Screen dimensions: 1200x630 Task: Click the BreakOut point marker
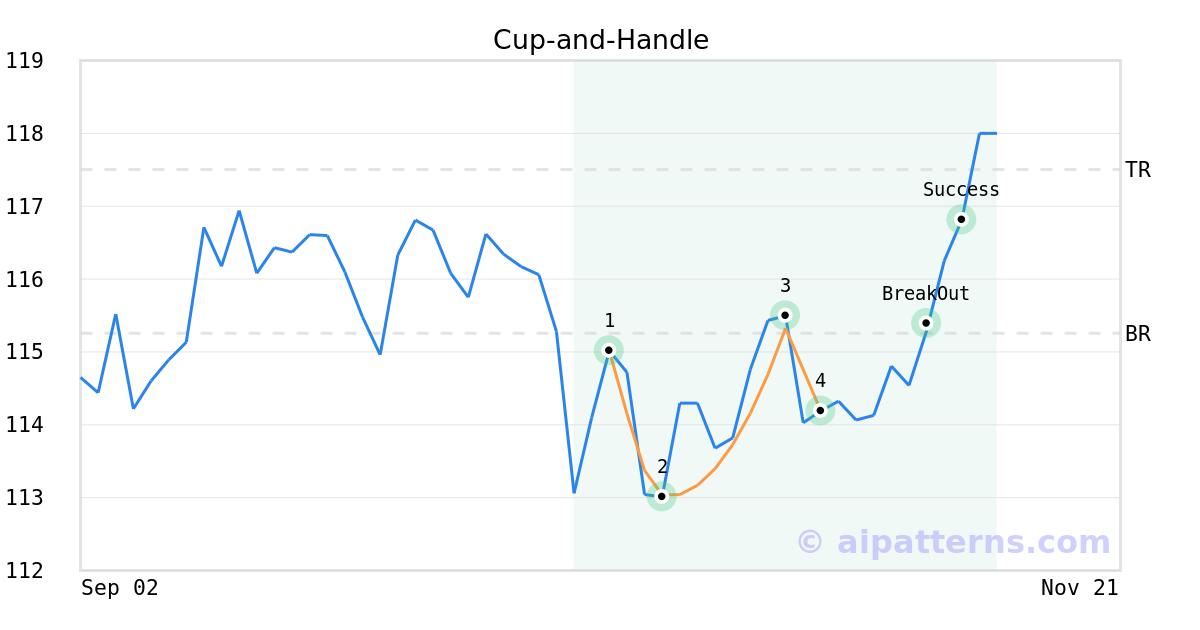click(926, 323)
